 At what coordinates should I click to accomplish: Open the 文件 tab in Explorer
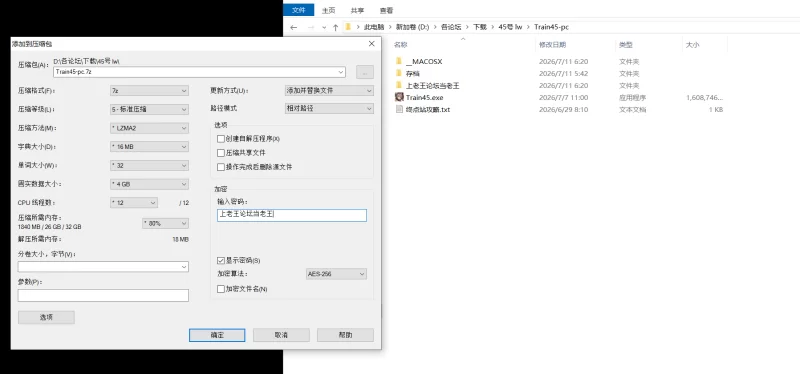point(298,10)
